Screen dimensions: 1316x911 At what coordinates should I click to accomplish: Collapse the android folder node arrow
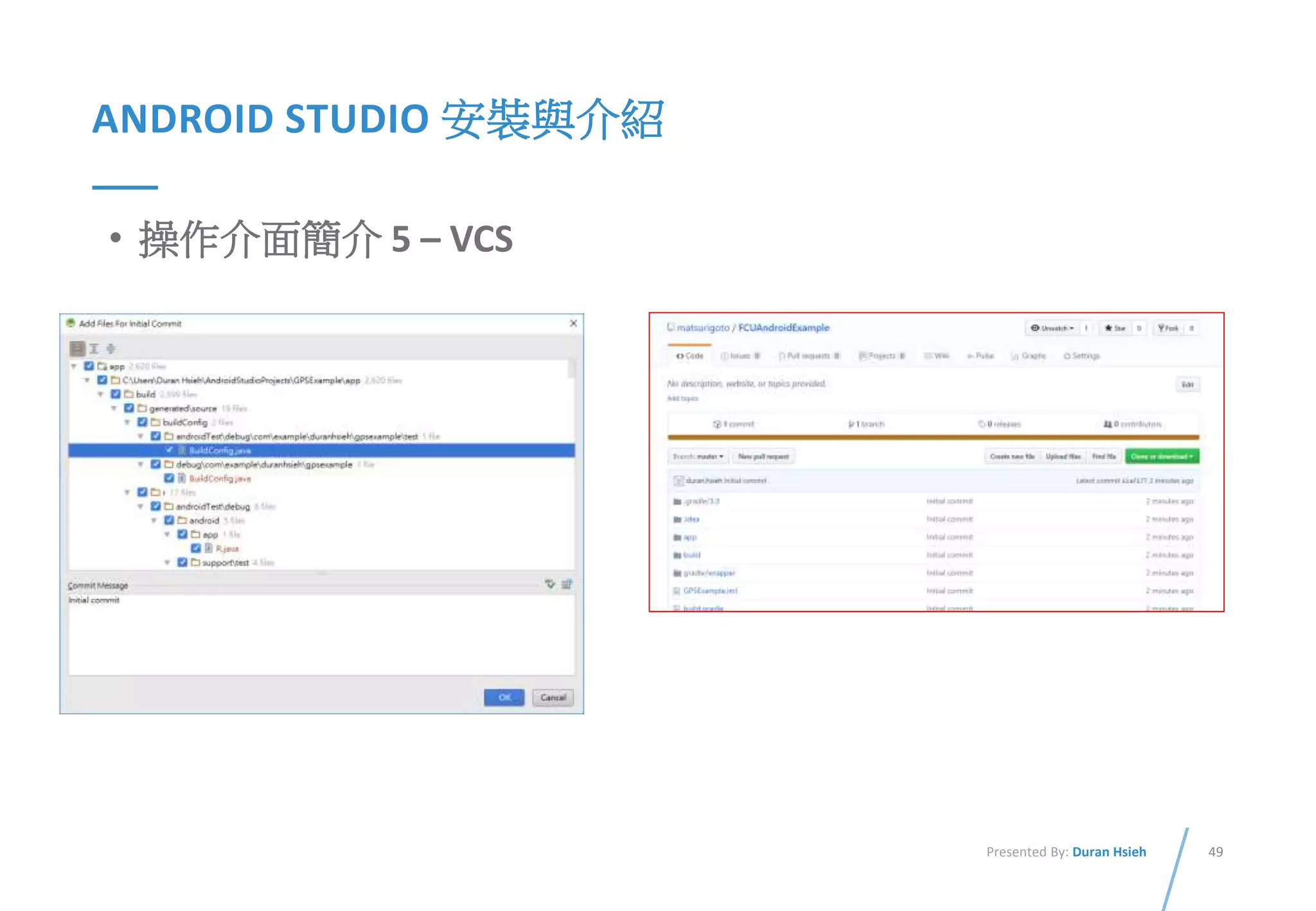coord(154,521)
